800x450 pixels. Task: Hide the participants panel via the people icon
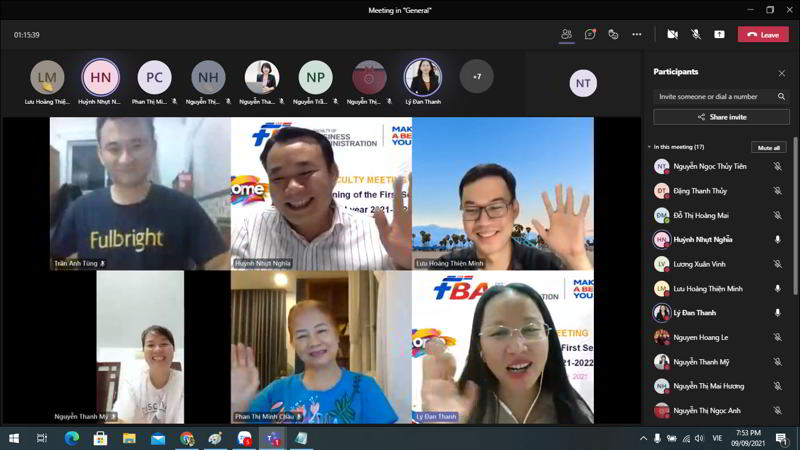[x=566, y=34]
